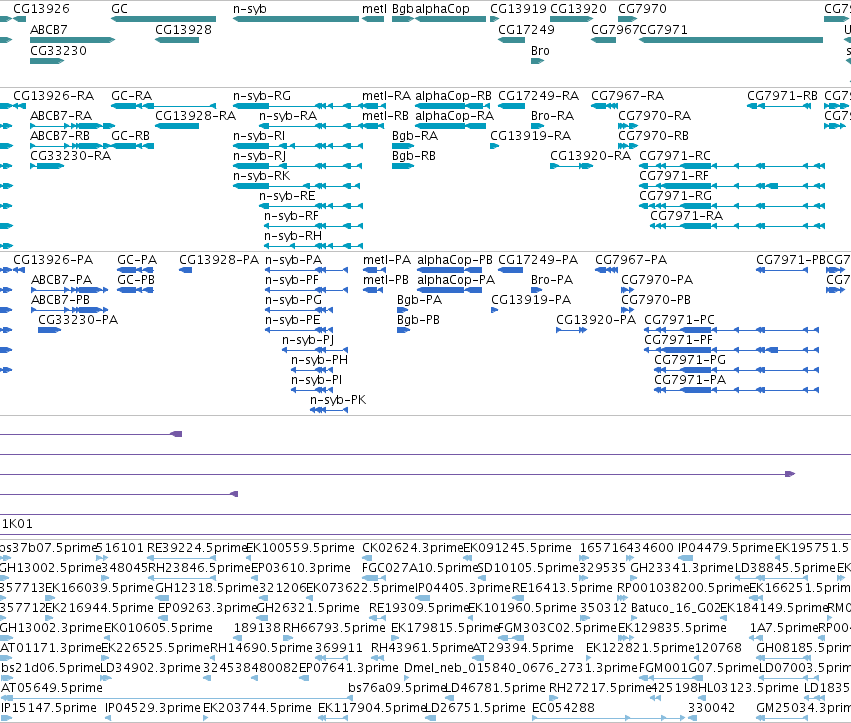Select the CG13920-RA transcript label
Screen dimensions: 851x723
point(590,156)
